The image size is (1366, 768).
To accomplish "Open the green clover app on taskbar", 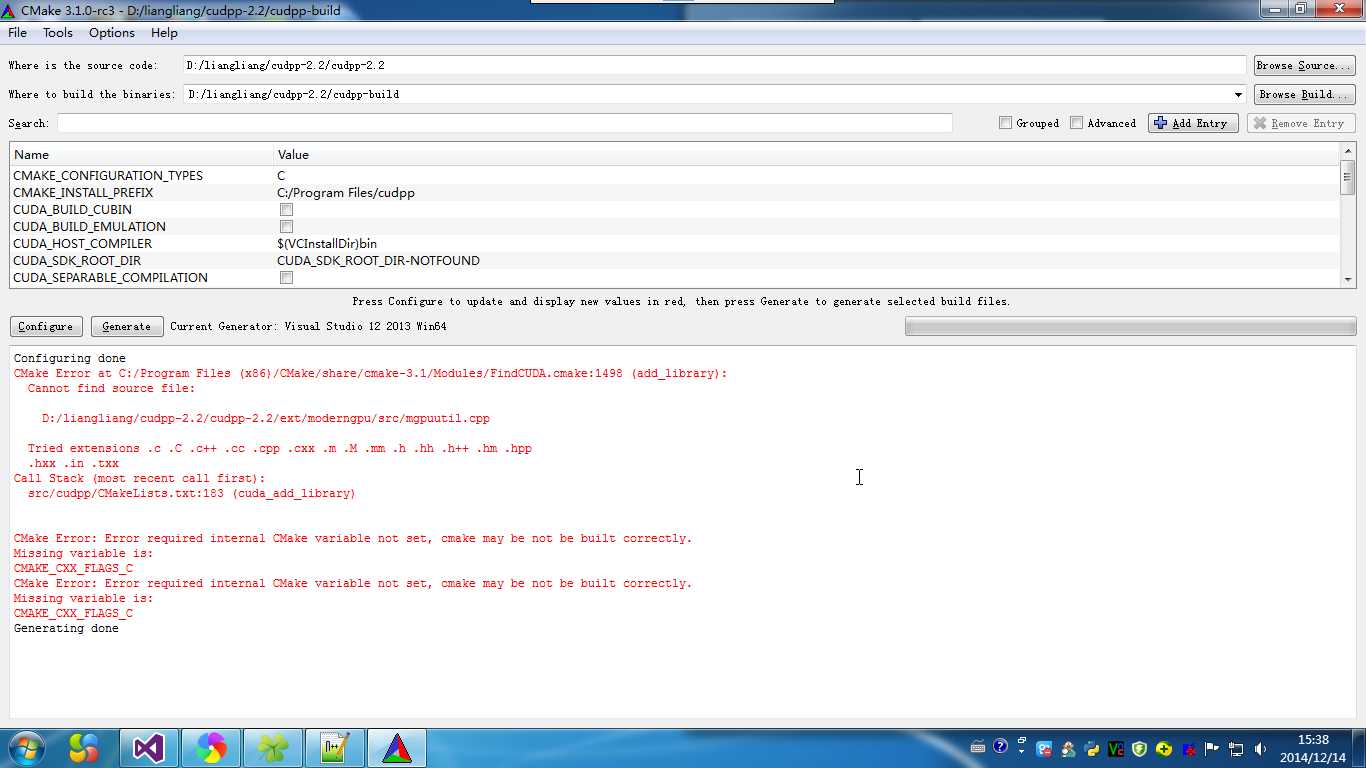I will [x=273, y=748].
